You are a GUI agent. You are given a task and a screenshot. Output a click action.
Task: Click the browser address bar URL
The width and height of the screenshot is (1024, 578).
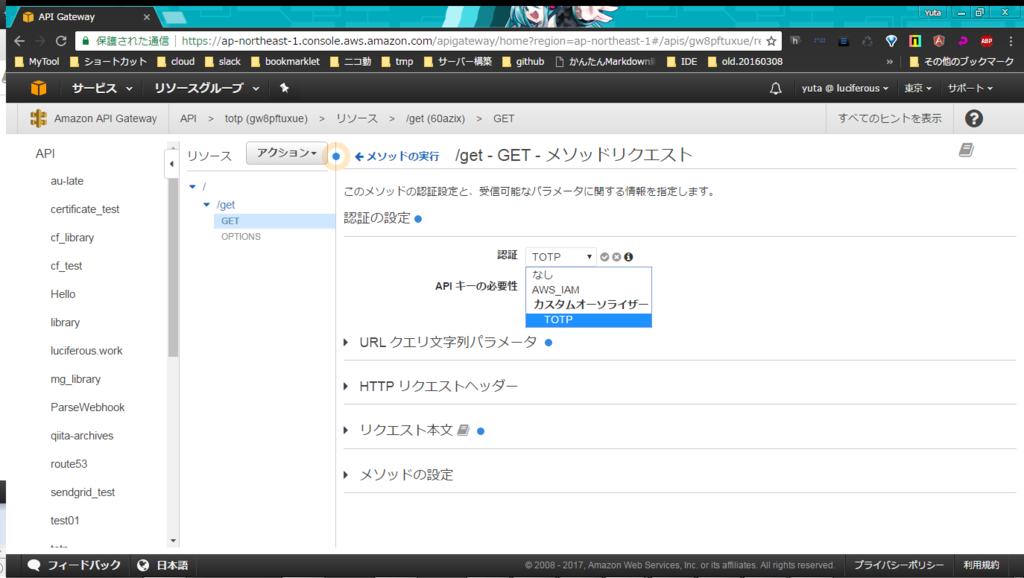click(x=470, y=40)
